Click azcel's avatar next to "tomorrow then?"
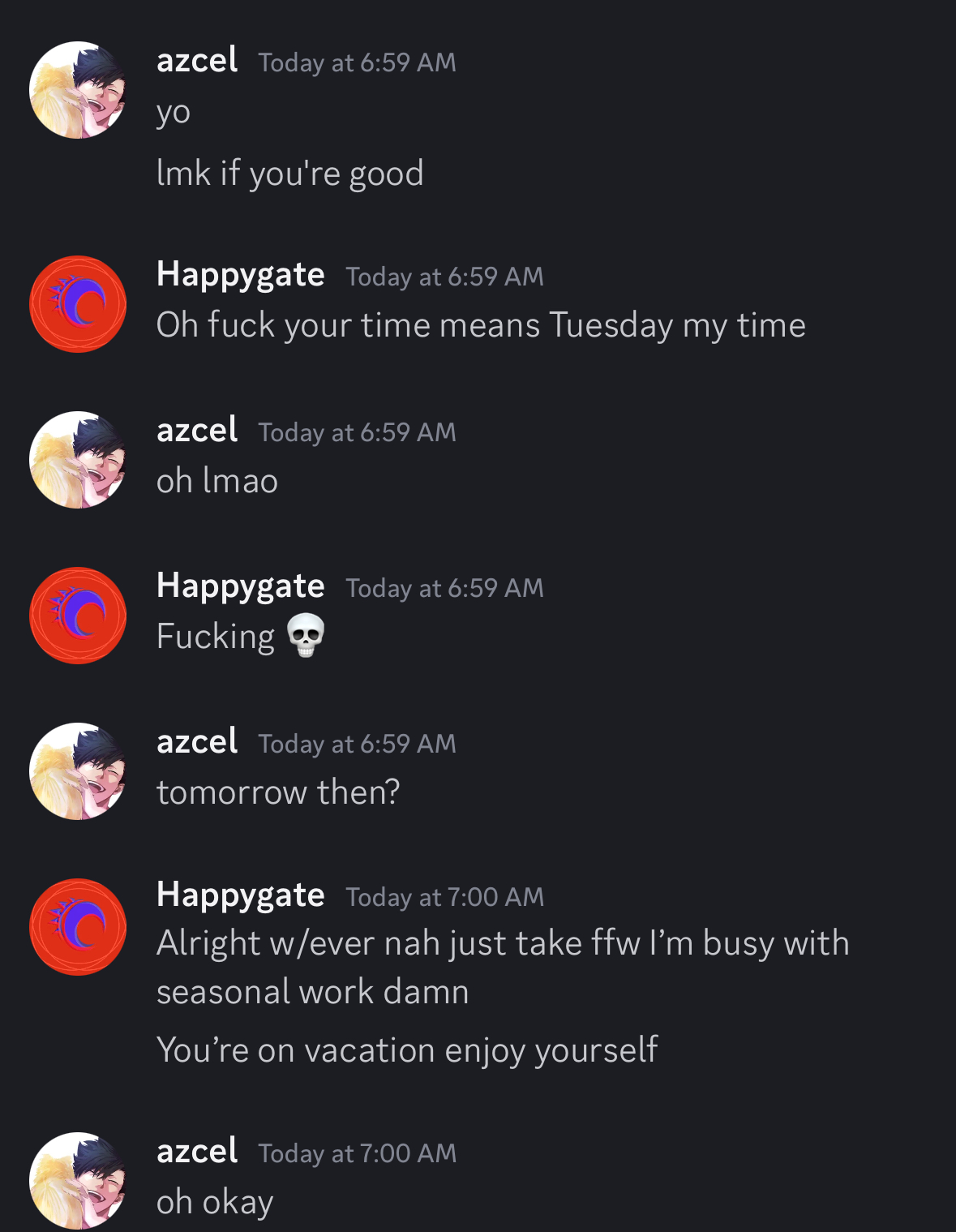 click(x=78, y=771)
